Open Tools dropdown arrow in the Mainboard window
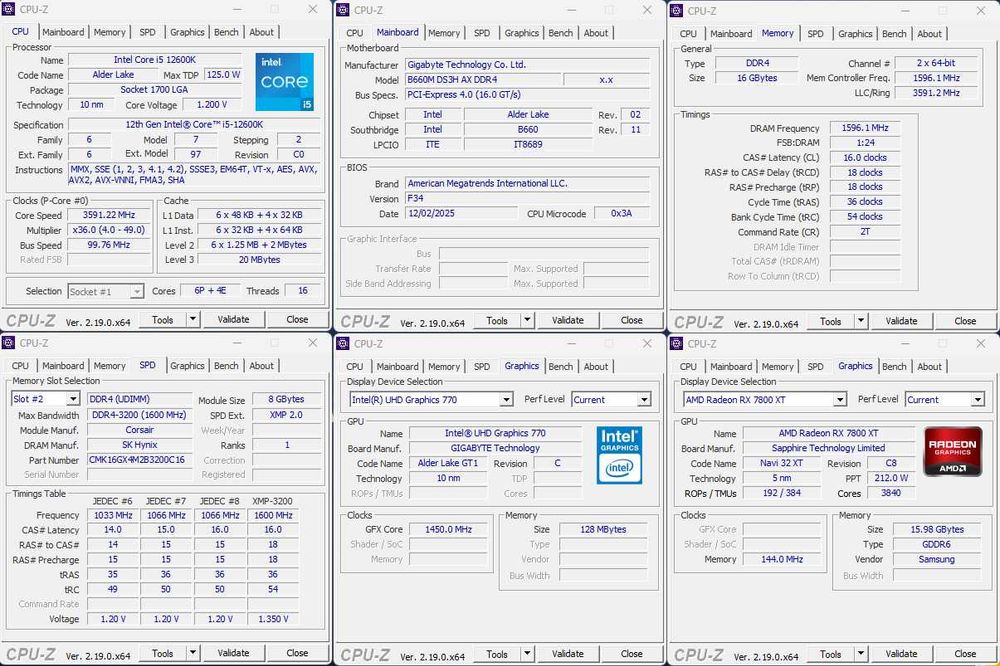This screenshot has height=666, width=1000. point(527,320)
